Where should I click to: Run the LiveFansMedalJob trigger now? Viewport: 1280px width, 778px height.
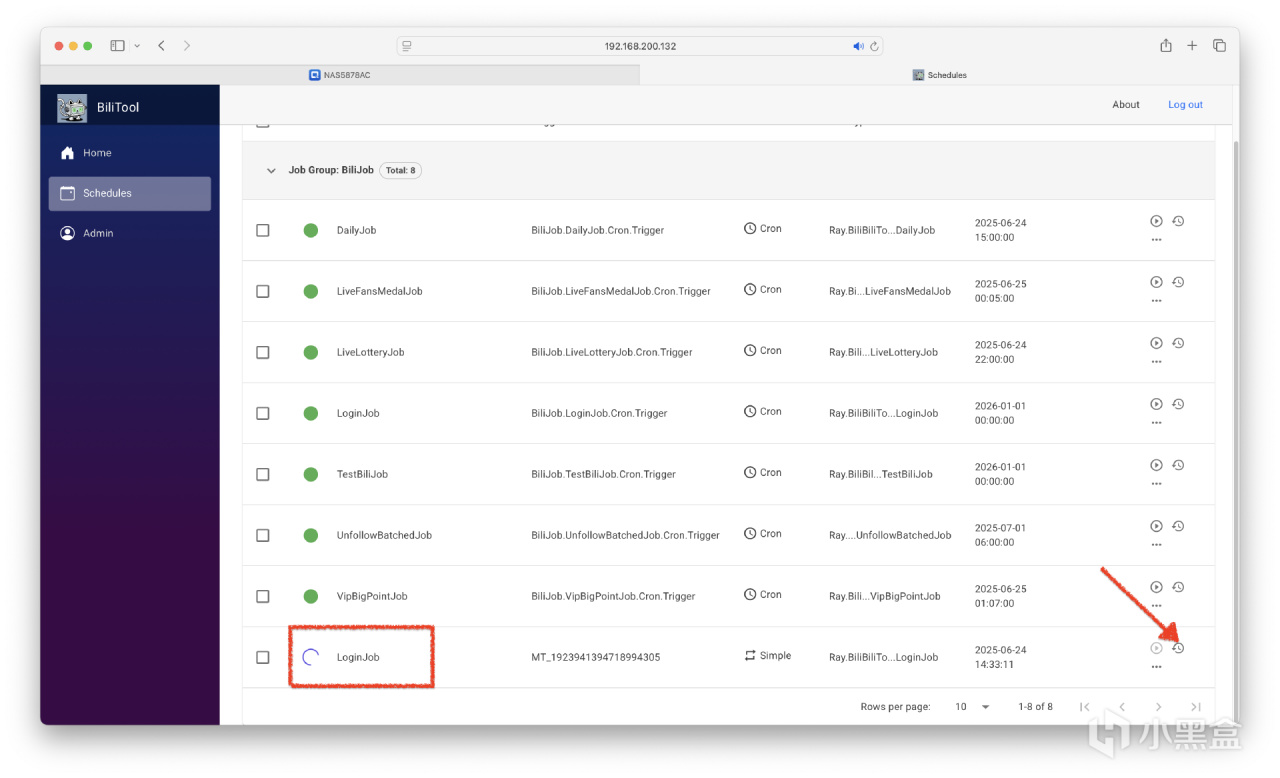click(x=1156, y=282)
